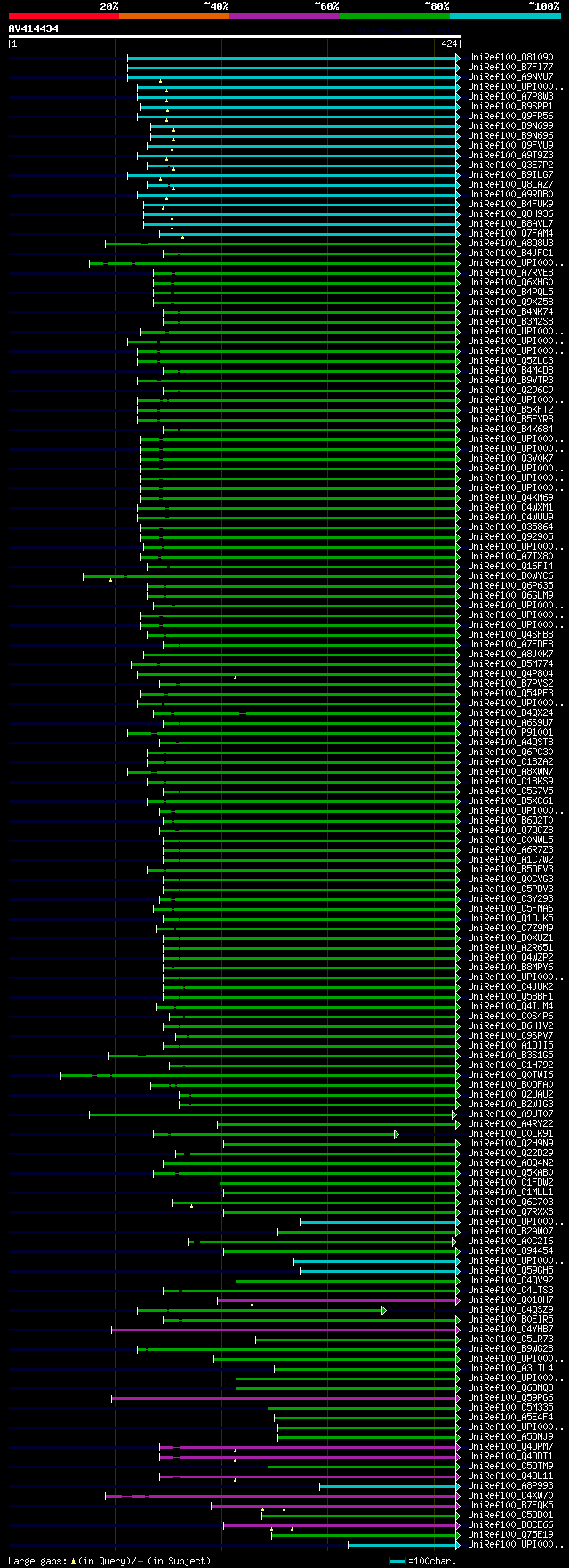Open hit UniRef100_B9N699
This screenshot has width=569, height=1568.
(510, 126)
